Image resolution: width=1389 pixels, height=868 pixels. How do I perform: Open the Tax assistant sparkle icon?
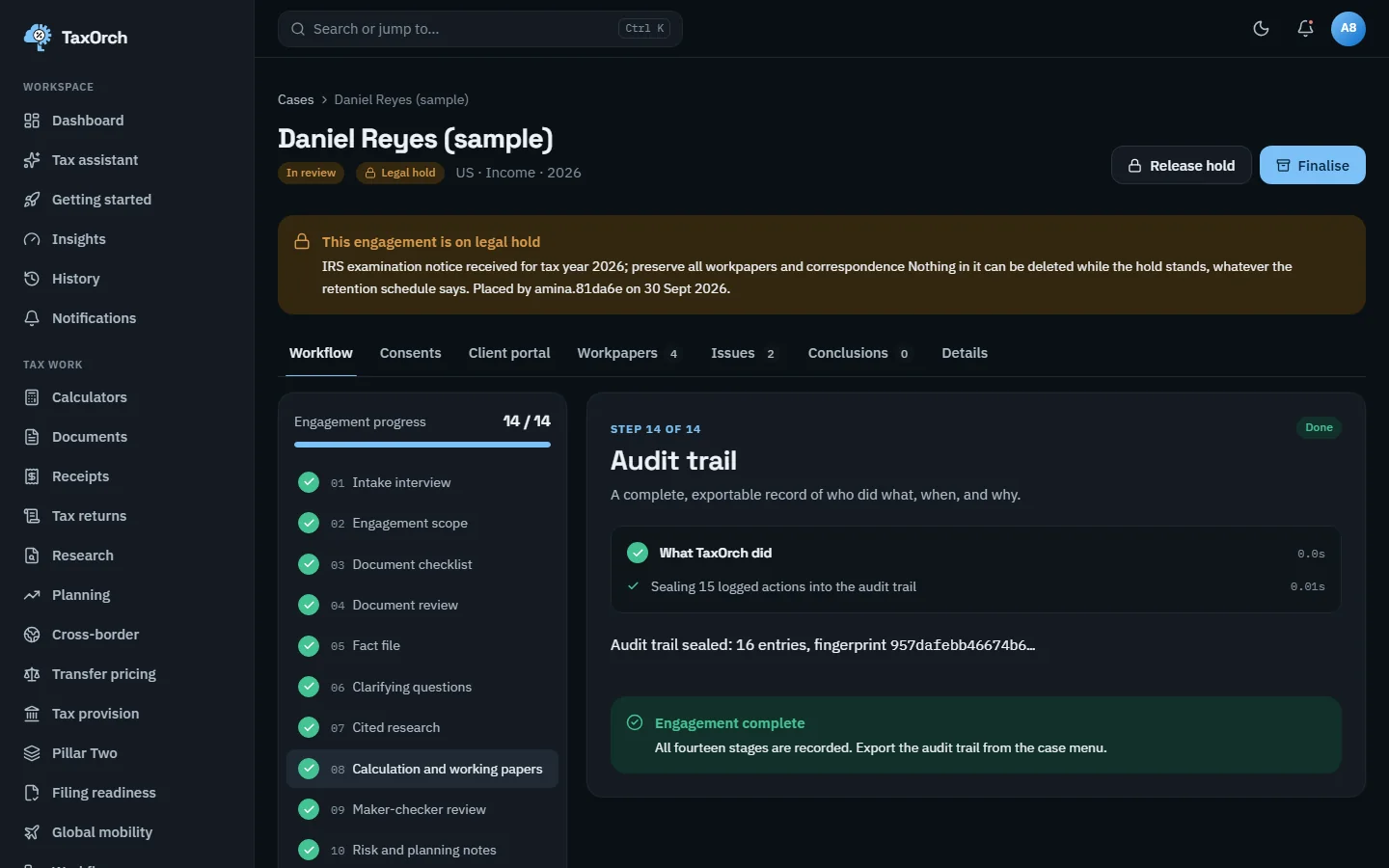click(x=32, y=160)
